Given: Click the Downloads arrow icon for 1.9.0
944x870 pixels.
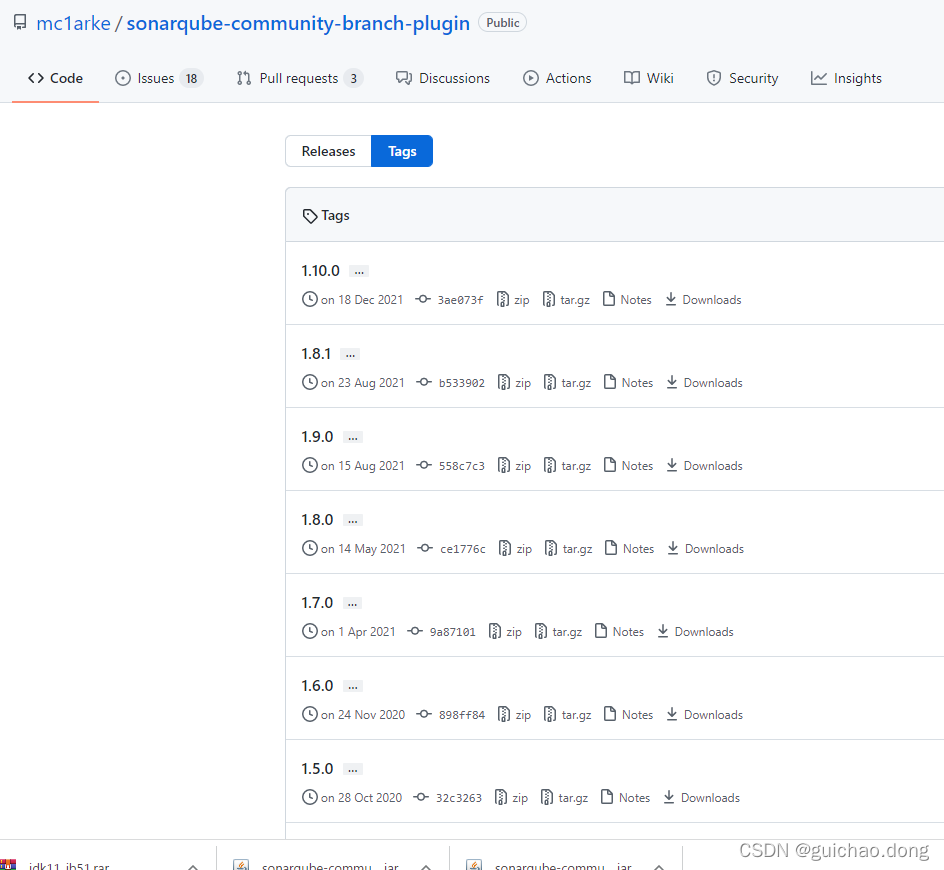Looking at the screenshot, I should tap(672, 465).
